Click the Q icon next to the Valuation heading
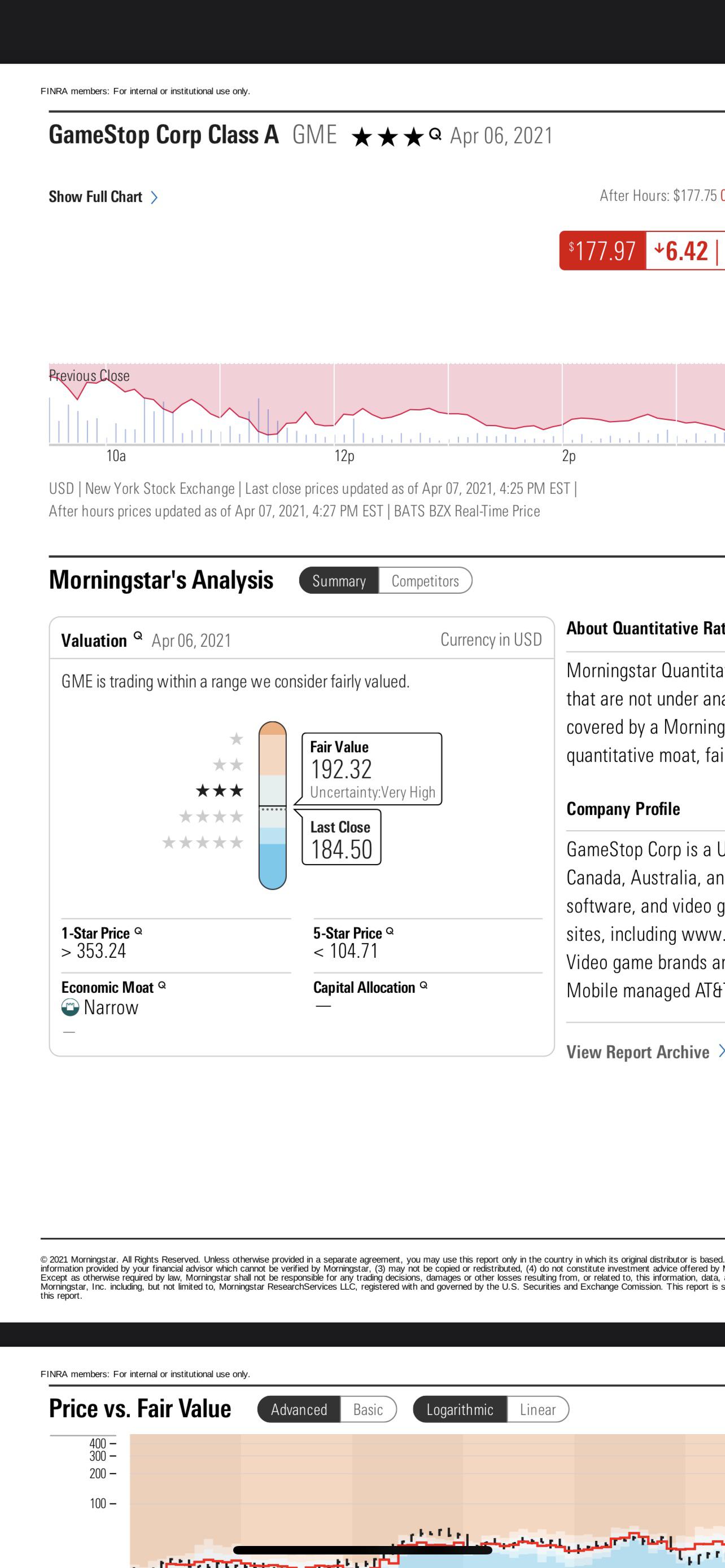The image size is (725, 1568). (138, 635)
